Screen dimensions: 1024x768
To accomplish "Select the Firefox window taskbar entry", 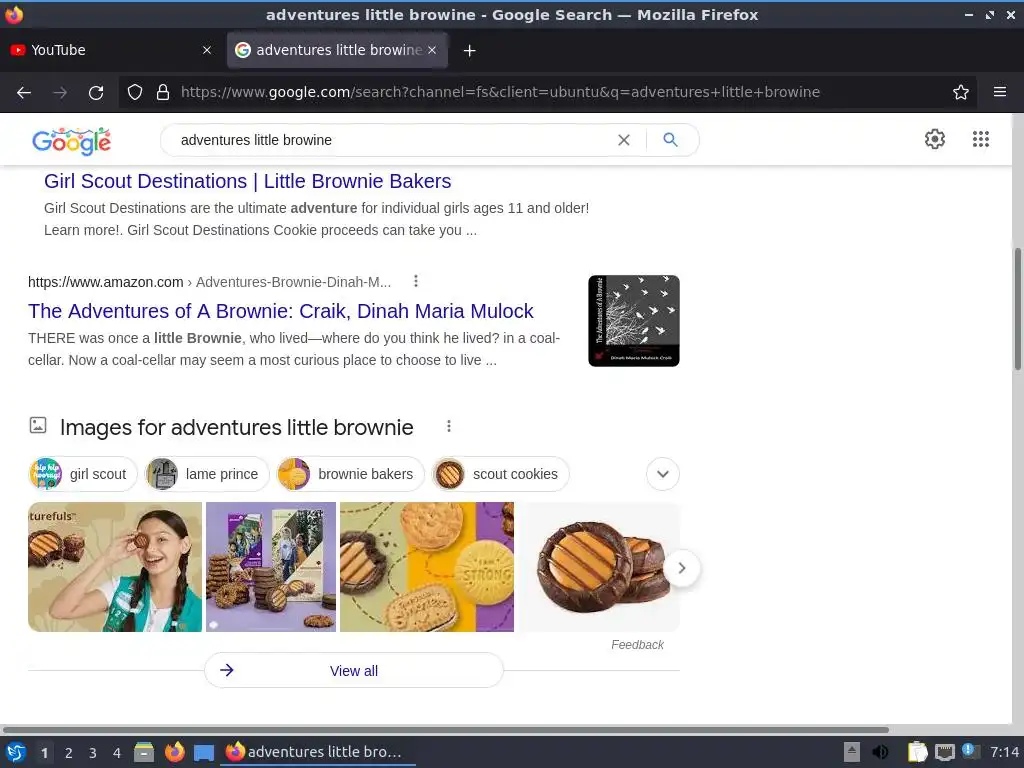I will pyautogui.click(x=319, y=752).
